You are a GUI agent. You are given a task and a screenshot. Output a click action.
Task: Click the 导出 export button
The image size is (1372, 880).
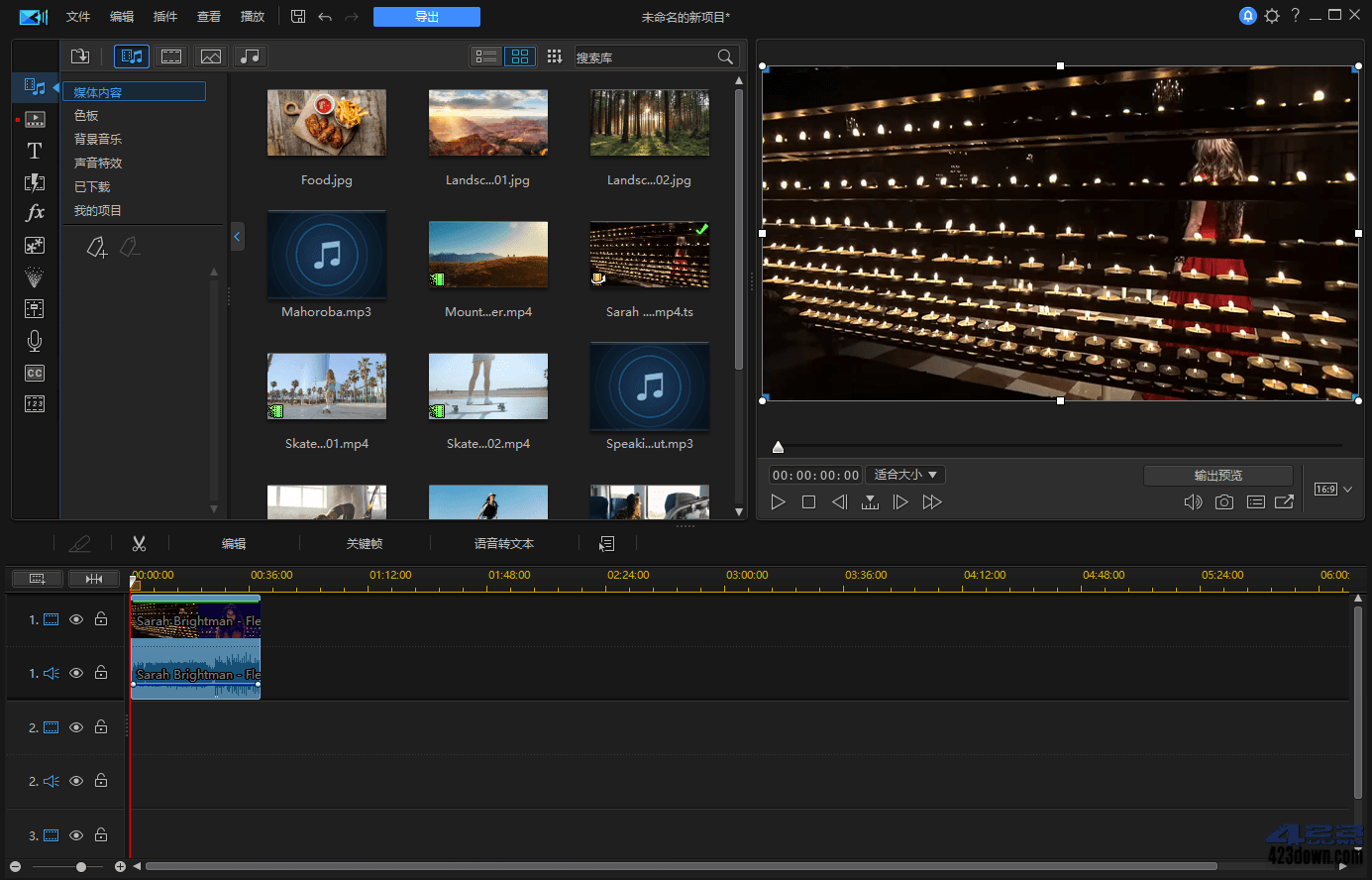(426, 16)
